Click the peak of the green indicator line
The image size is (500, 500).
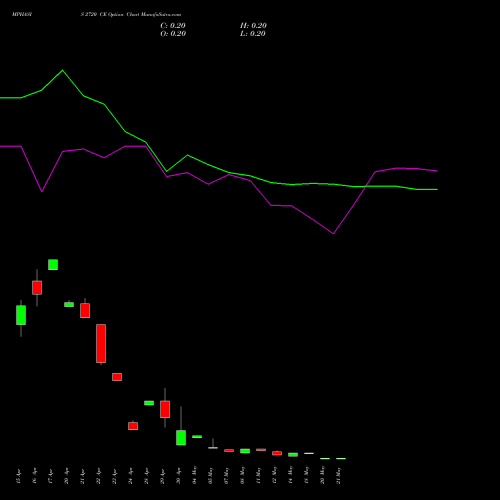click(62, 70)
